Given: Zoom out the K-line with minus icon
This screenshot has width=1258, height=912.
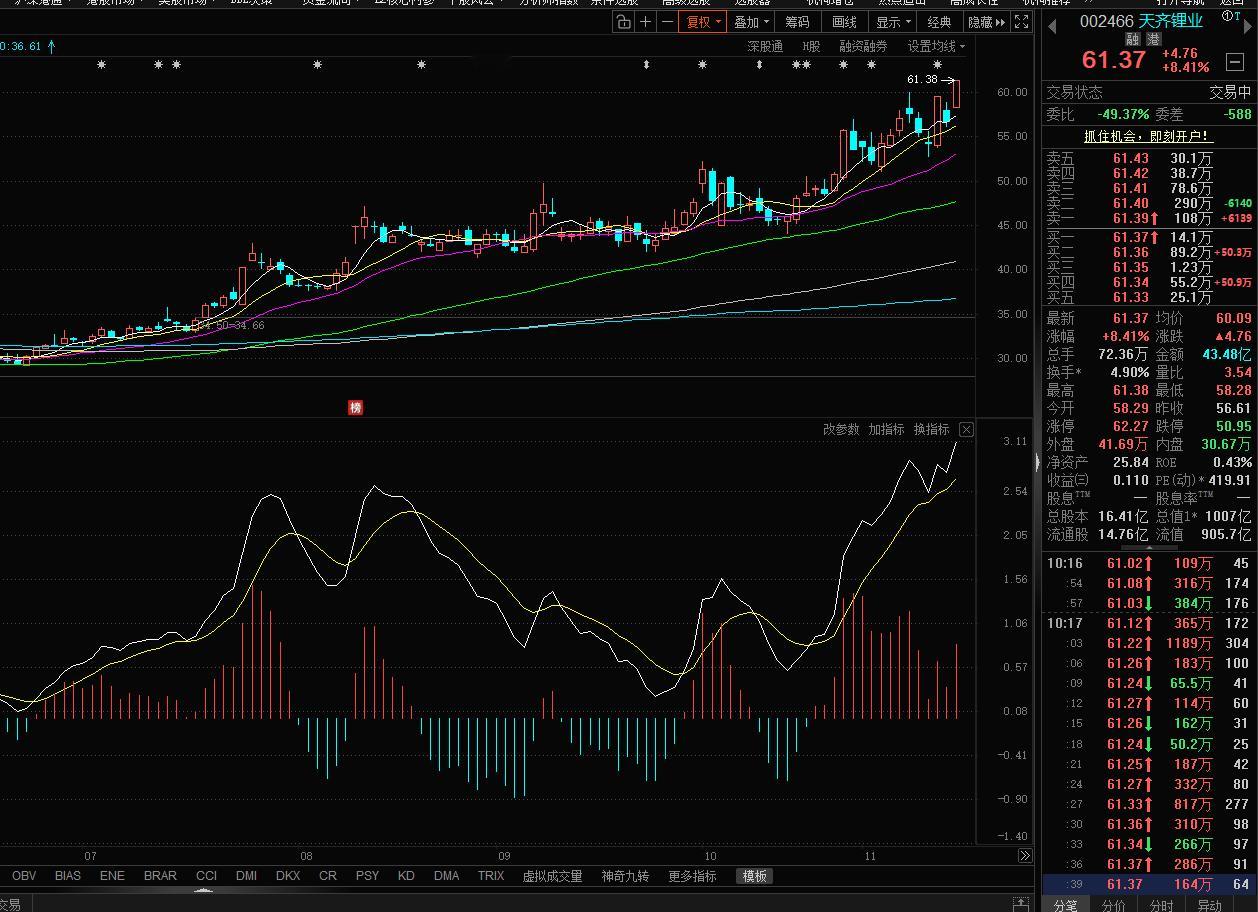Looking at the screenshot, I should 667,22.
